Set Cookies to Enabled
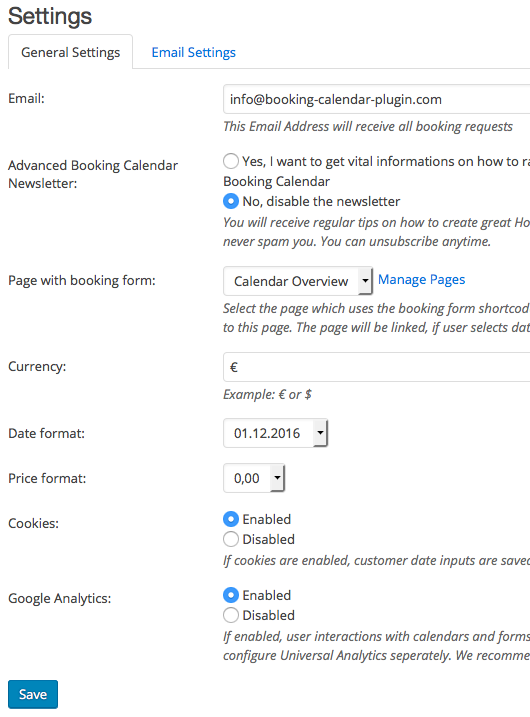The height and width of the screenshot is (717, 530). [231, 519]
